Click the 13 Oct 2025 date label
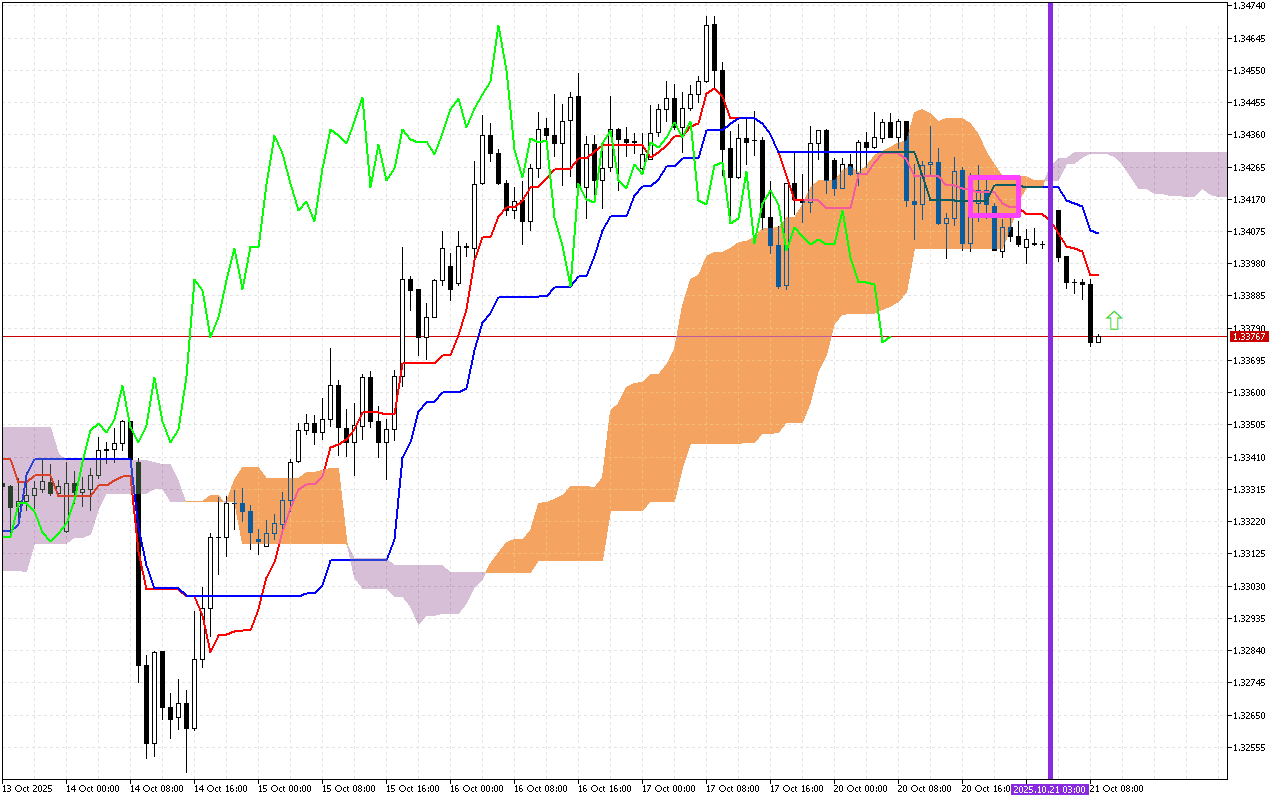 28,790
